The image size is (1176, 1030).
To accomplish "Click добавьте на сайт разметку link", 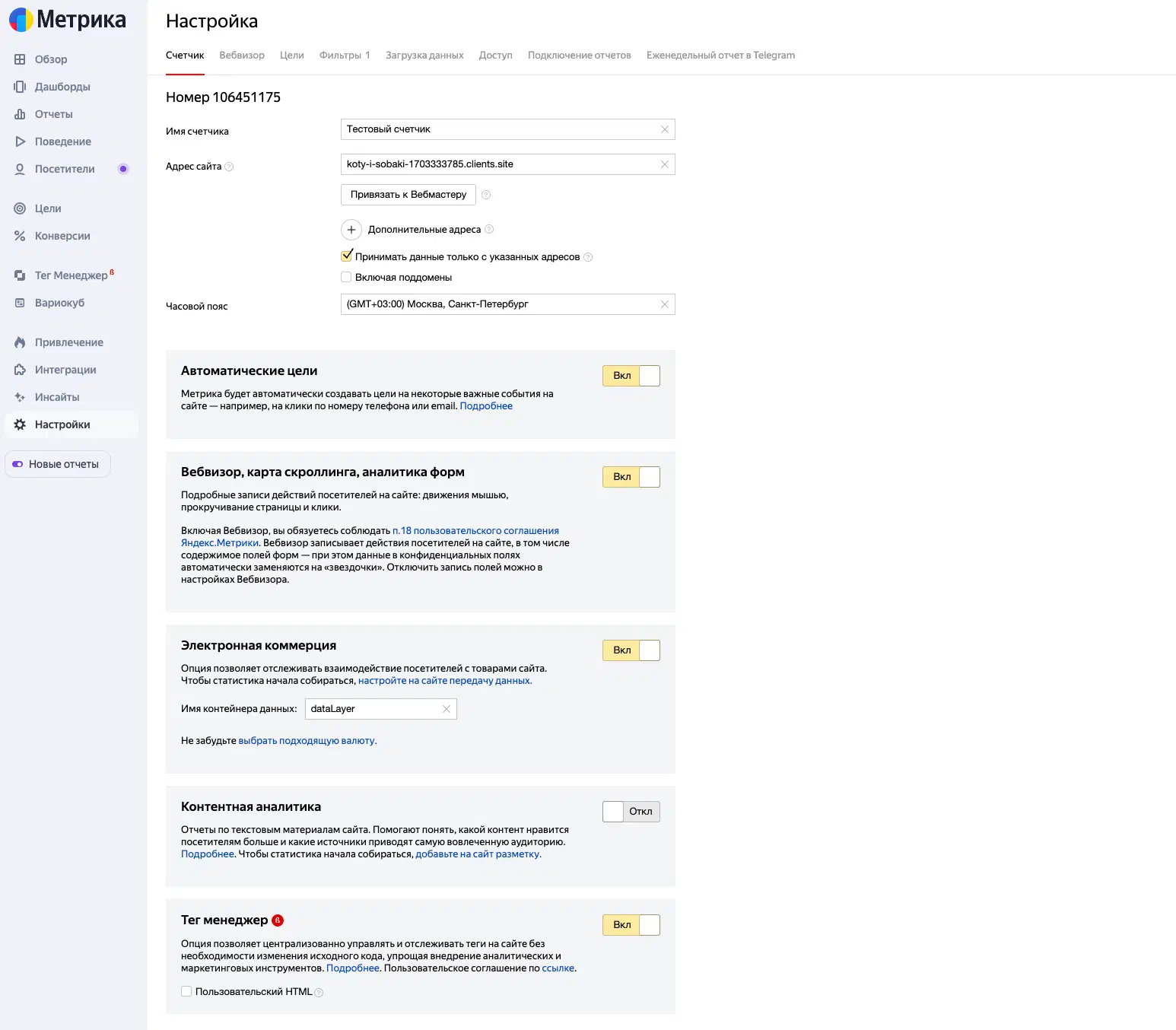I will click(x=478, y=854).
